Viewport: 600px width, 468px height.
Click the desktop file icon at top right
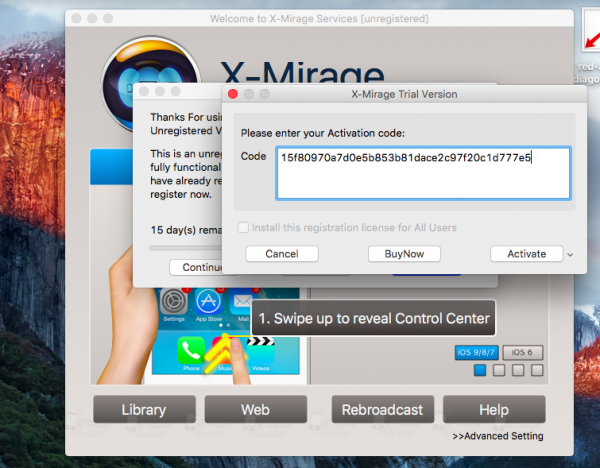(590, 30)
